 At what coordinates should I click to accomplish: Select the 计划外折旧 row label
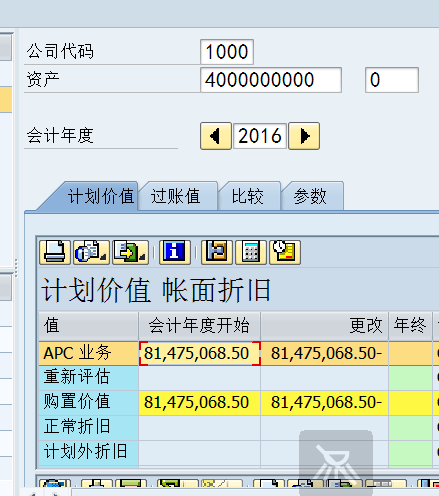(88, 452)
